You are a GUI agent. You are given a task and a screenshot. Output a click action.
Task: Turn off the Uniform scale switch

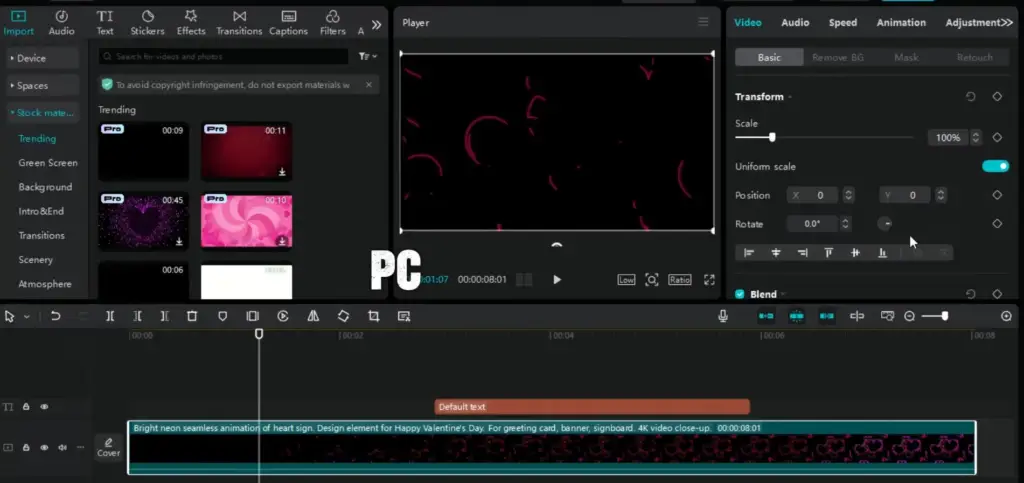[x=995, y=166]
